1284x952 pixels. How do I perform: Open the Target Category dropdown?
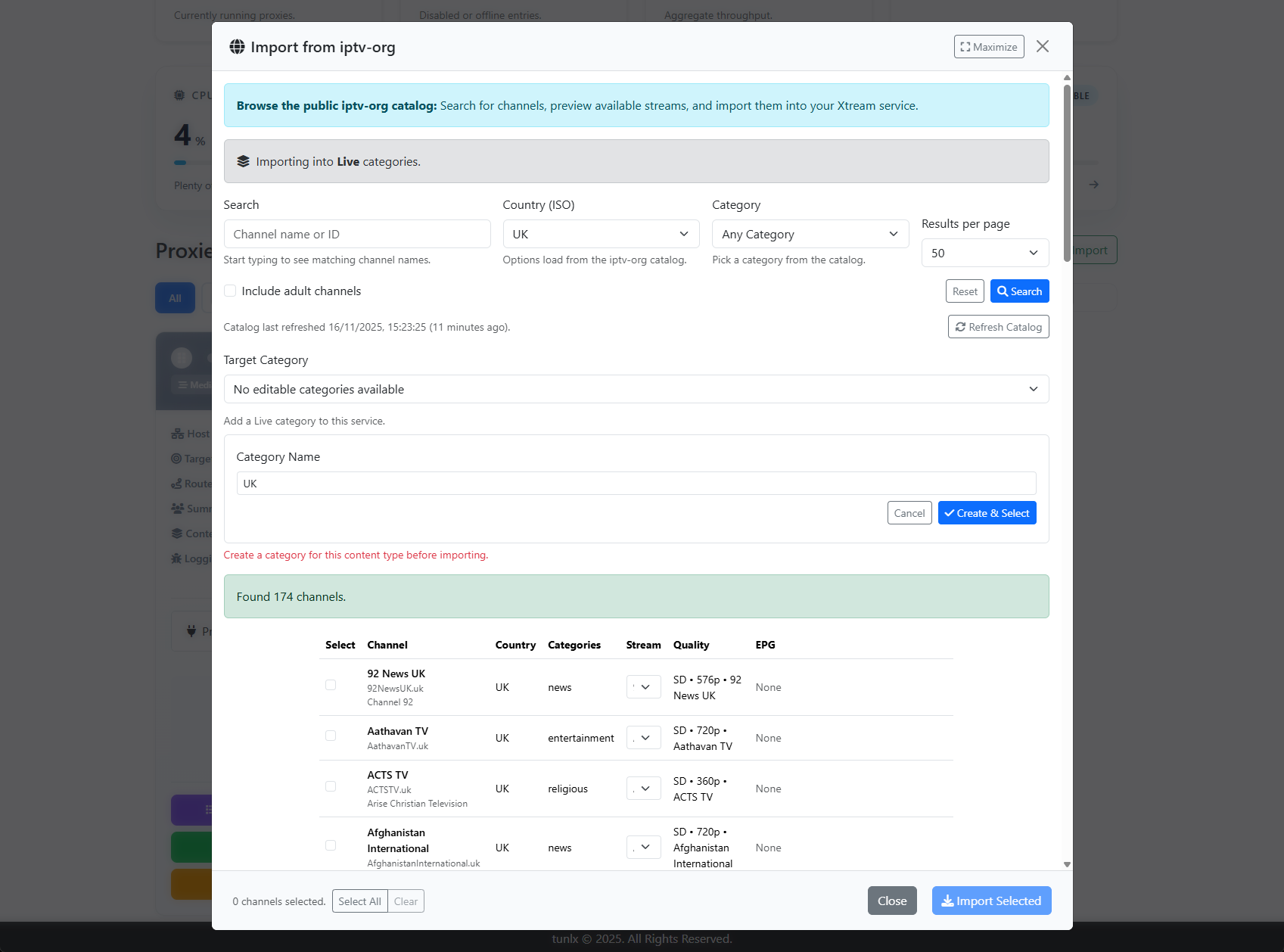(636, 389)
